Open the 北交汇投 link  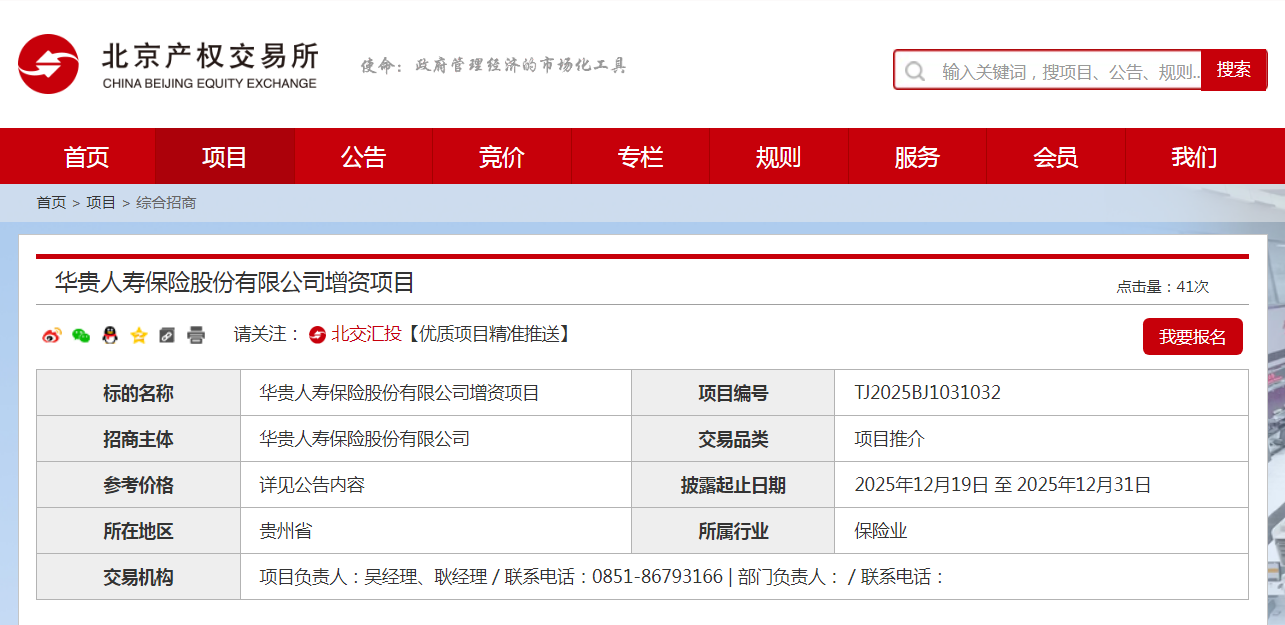click(366, 334)
